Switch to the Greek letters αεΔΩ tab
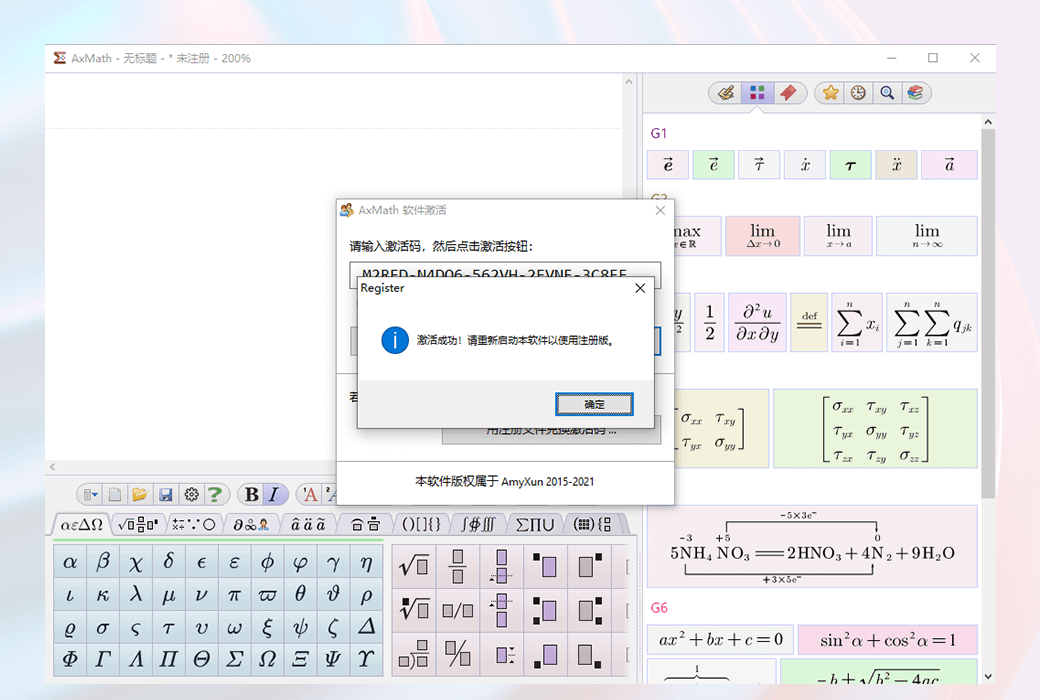This screenshot has width=1040, height=700. [82, 522]
